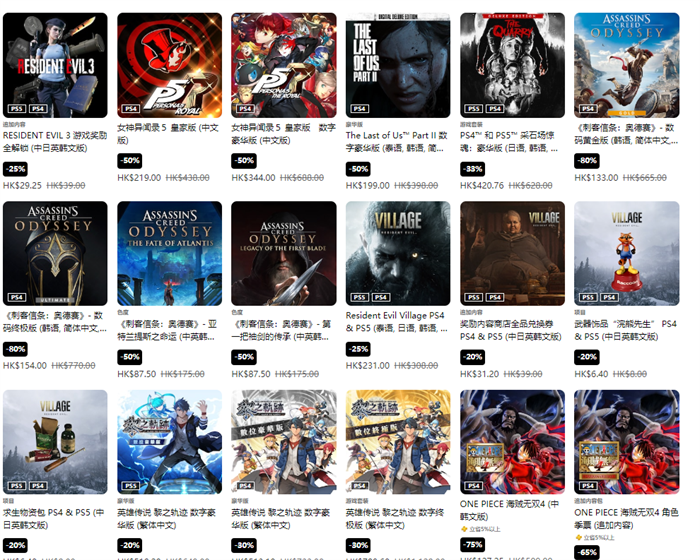
Task: Click the -80% badge on Odyssey Gold edition
Action: click(x=587, y=160)
